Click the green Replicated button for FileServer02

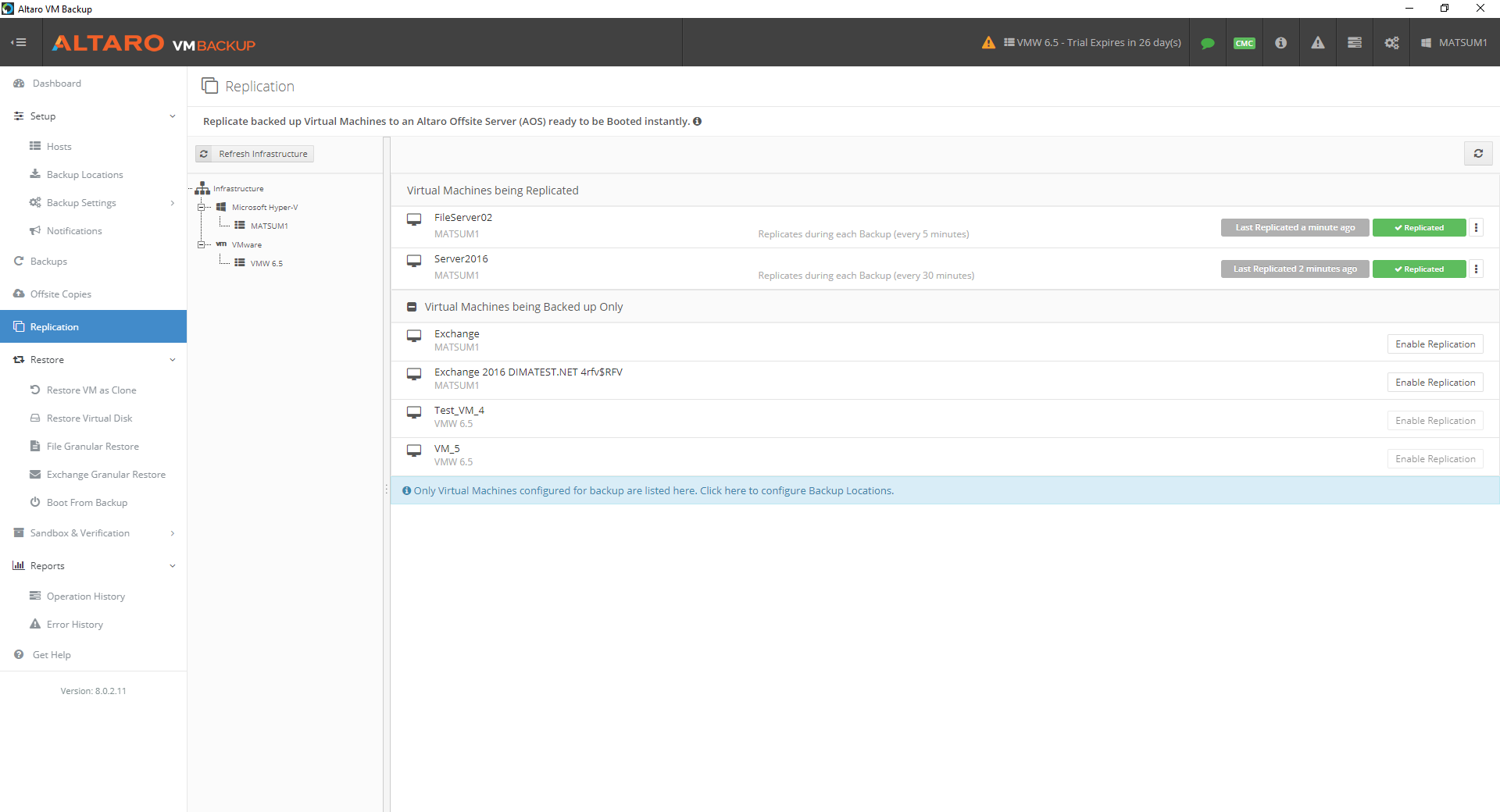tap(1419, 228)
